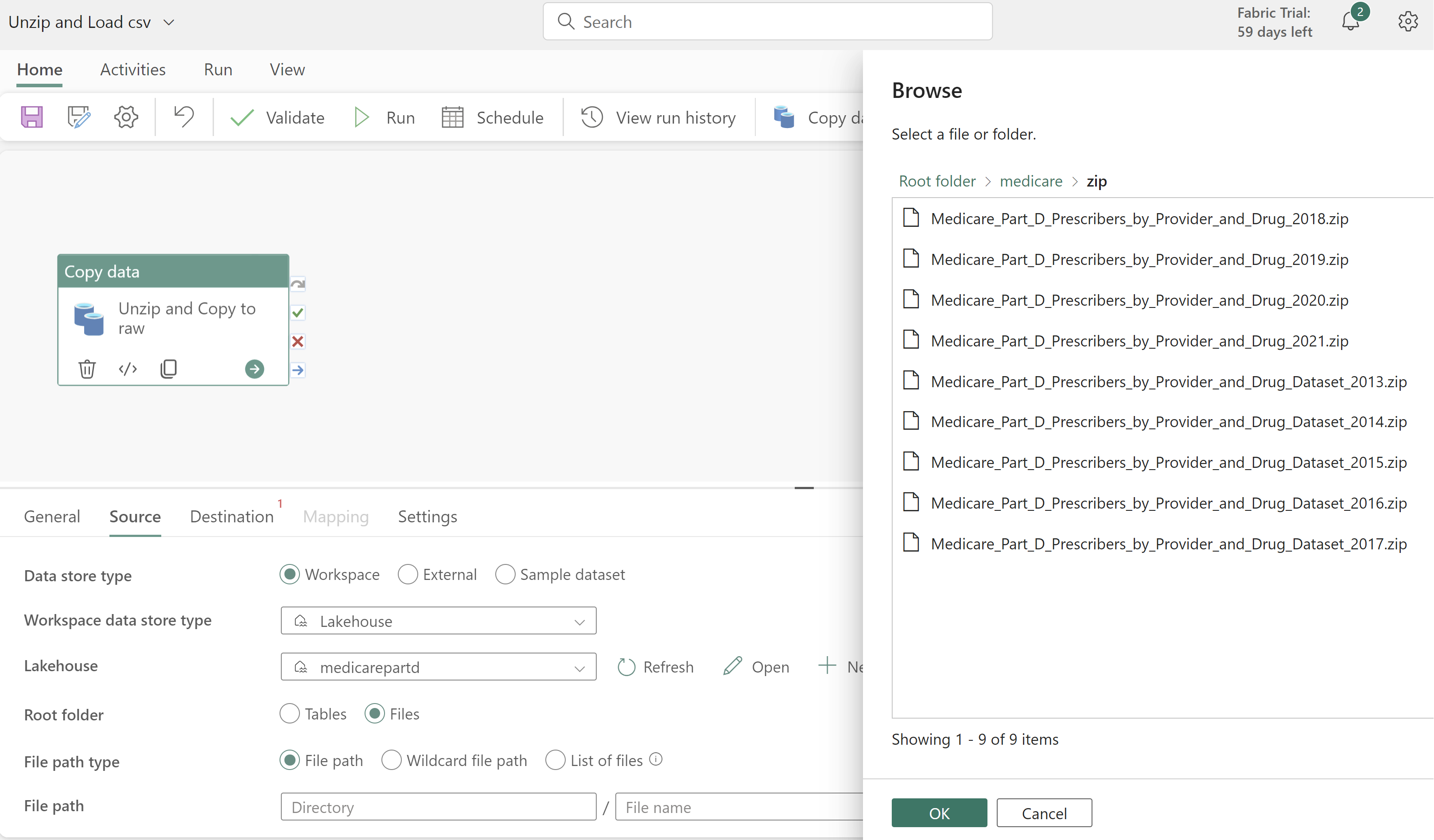The image size is (1434, 840).
Task: View activity code with the </> icon
Action: click(128, 369)
